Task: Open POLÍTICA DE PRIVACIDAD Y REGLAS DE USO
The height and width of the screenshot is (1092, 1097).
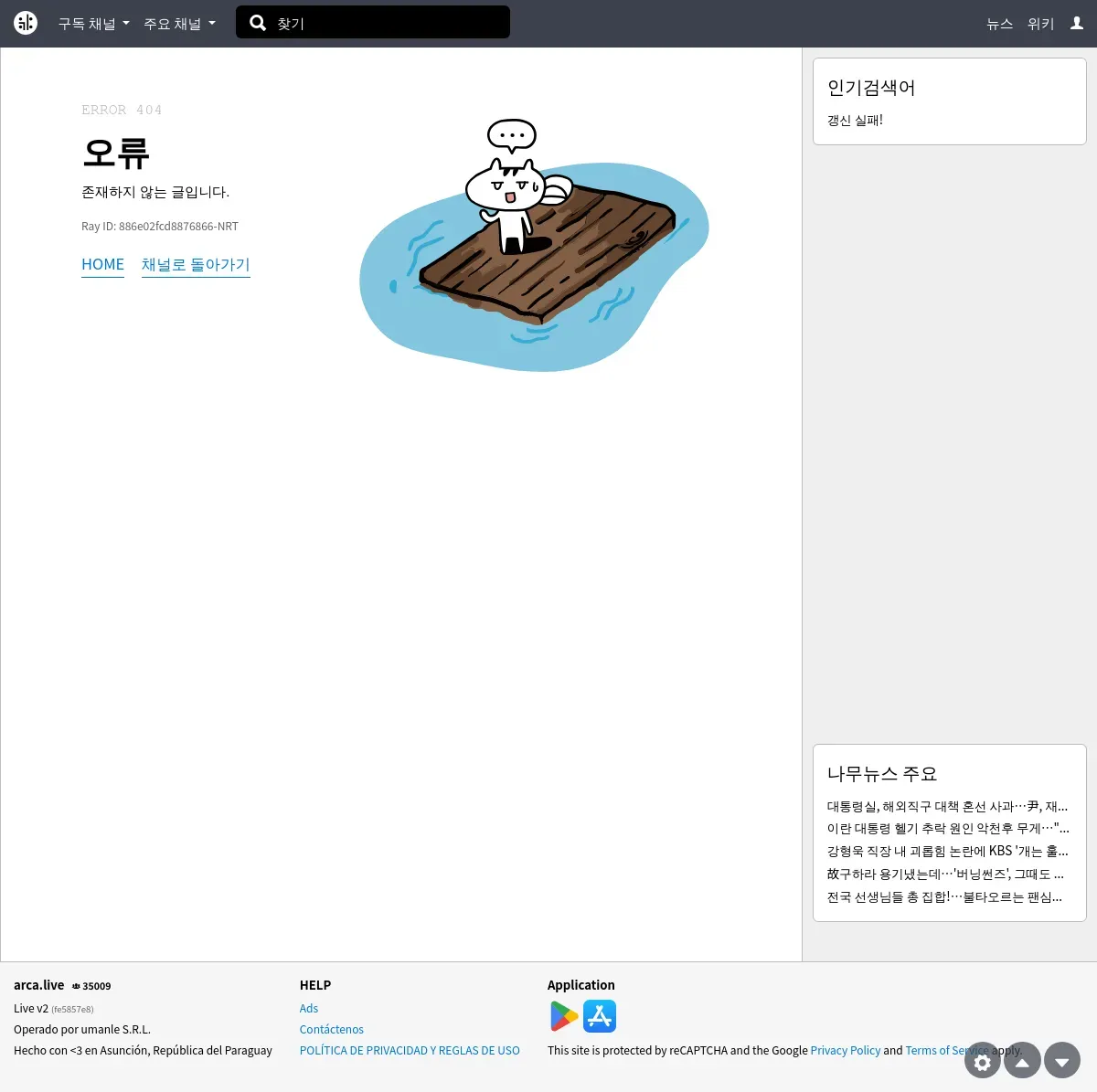Action: click(410, 1051)
